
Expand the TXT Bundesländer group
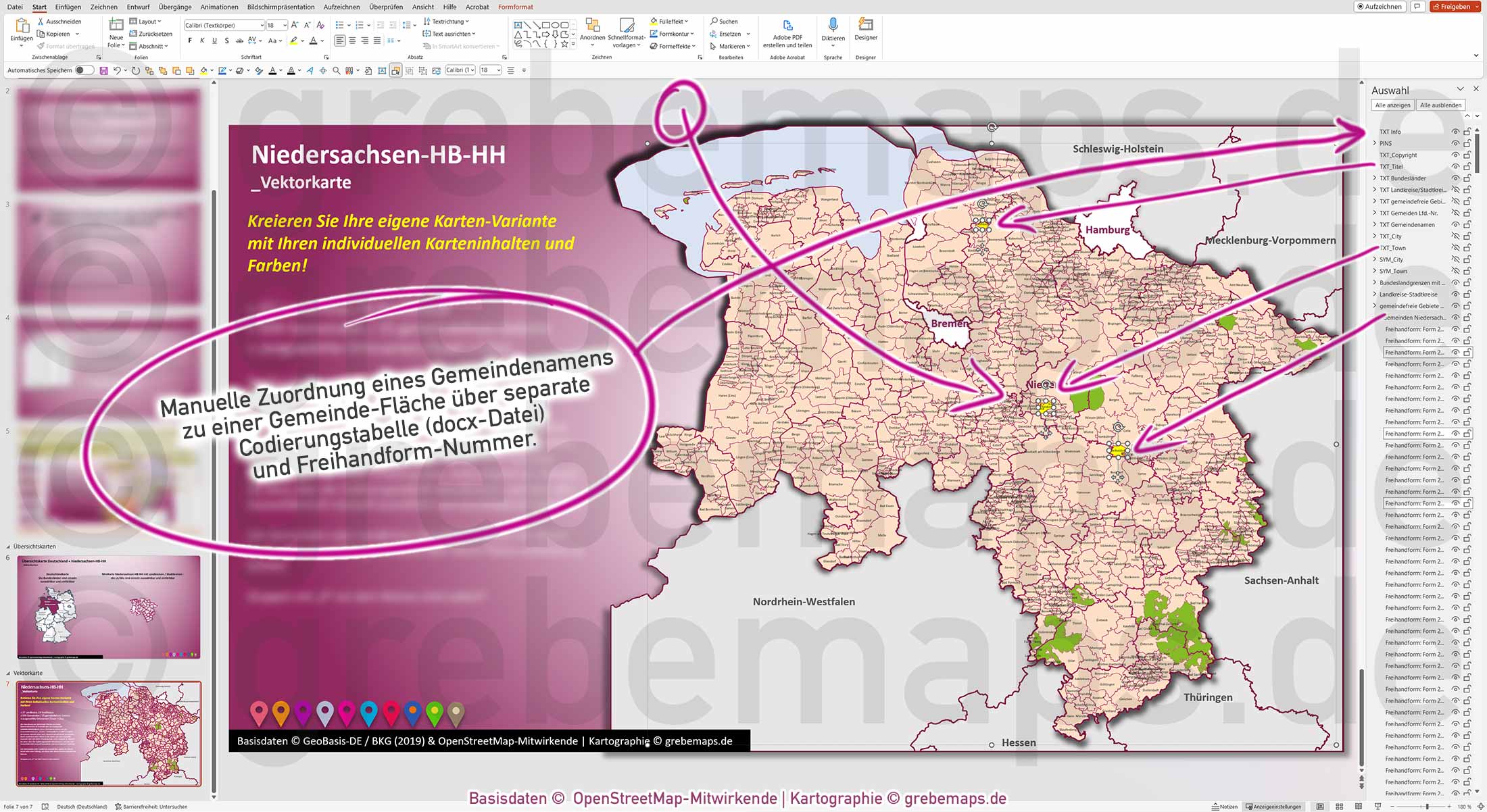[1374, 178]
